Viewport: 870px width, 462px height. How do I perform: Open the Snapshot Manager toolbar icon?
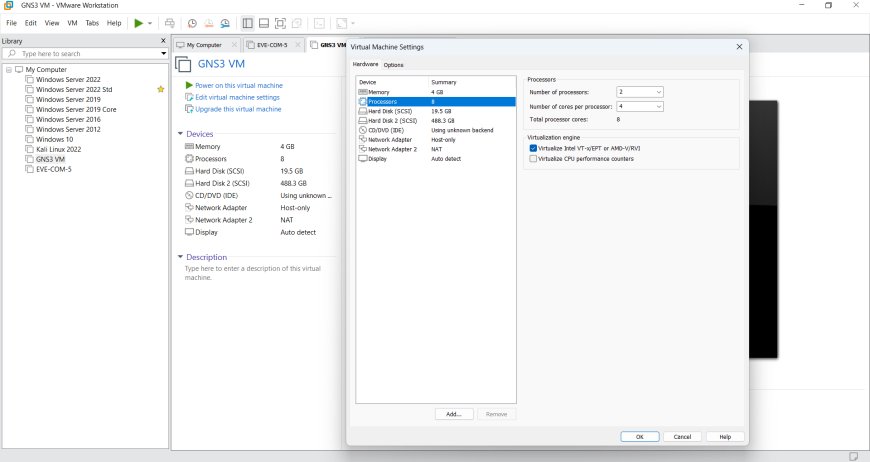click(225, 23)
